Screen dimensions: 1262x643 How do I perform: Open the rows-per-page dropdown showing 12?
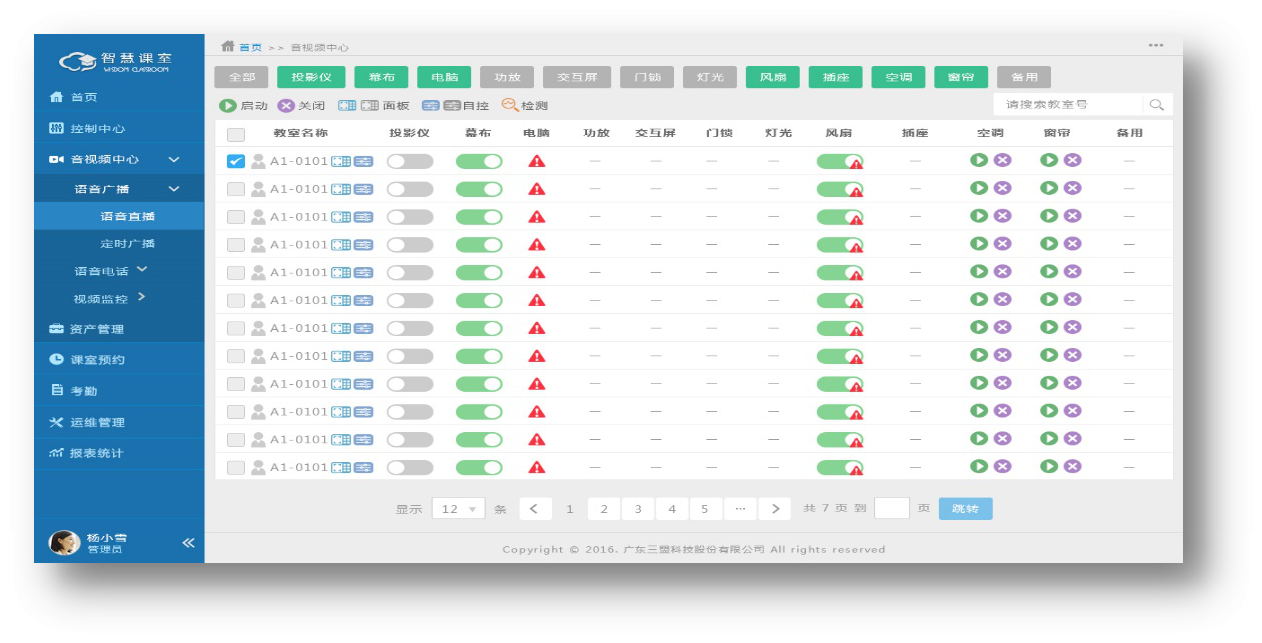pyautogui.click(x=458, y=509)
